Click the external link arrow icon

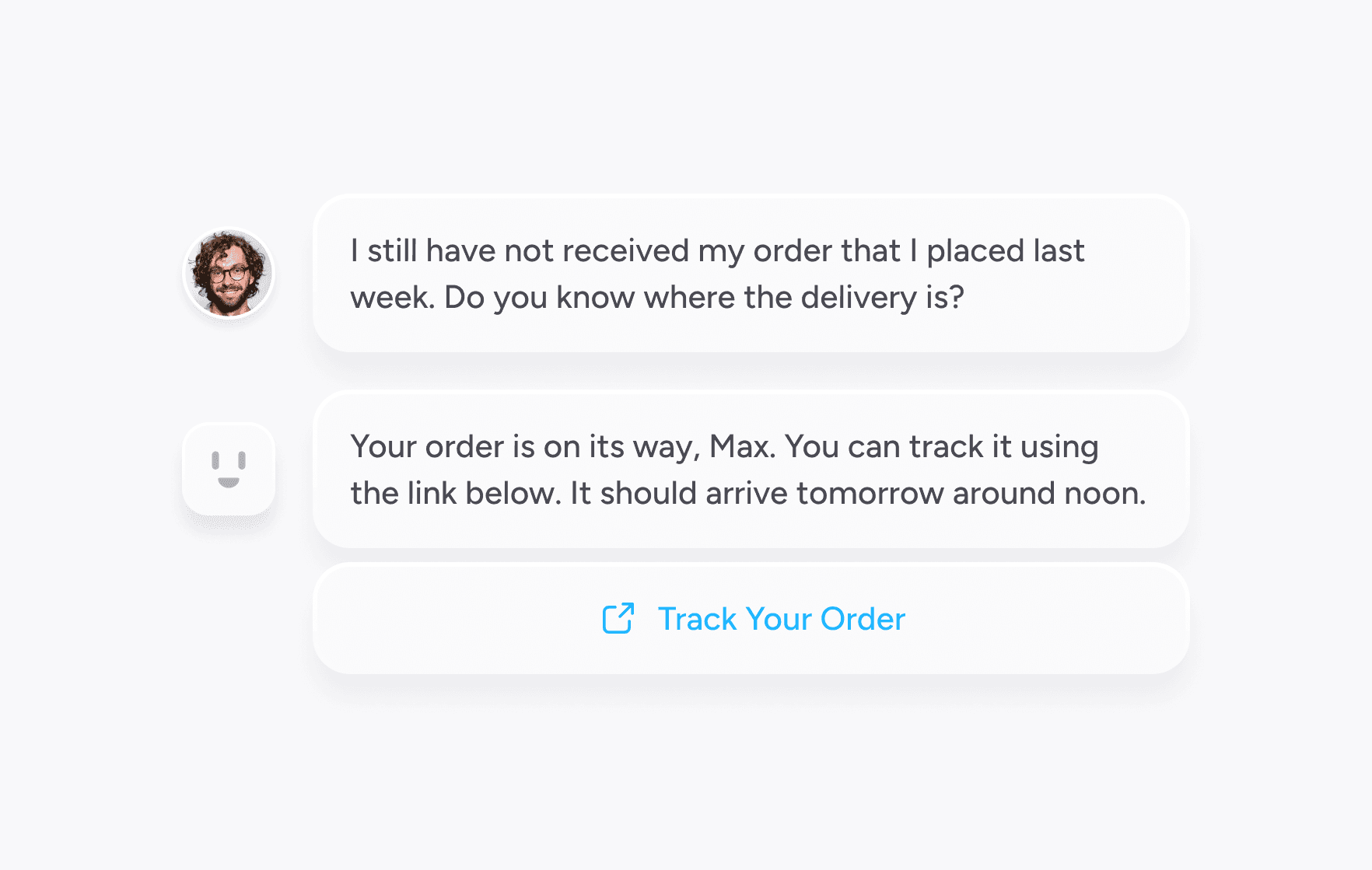pos(618,619)
